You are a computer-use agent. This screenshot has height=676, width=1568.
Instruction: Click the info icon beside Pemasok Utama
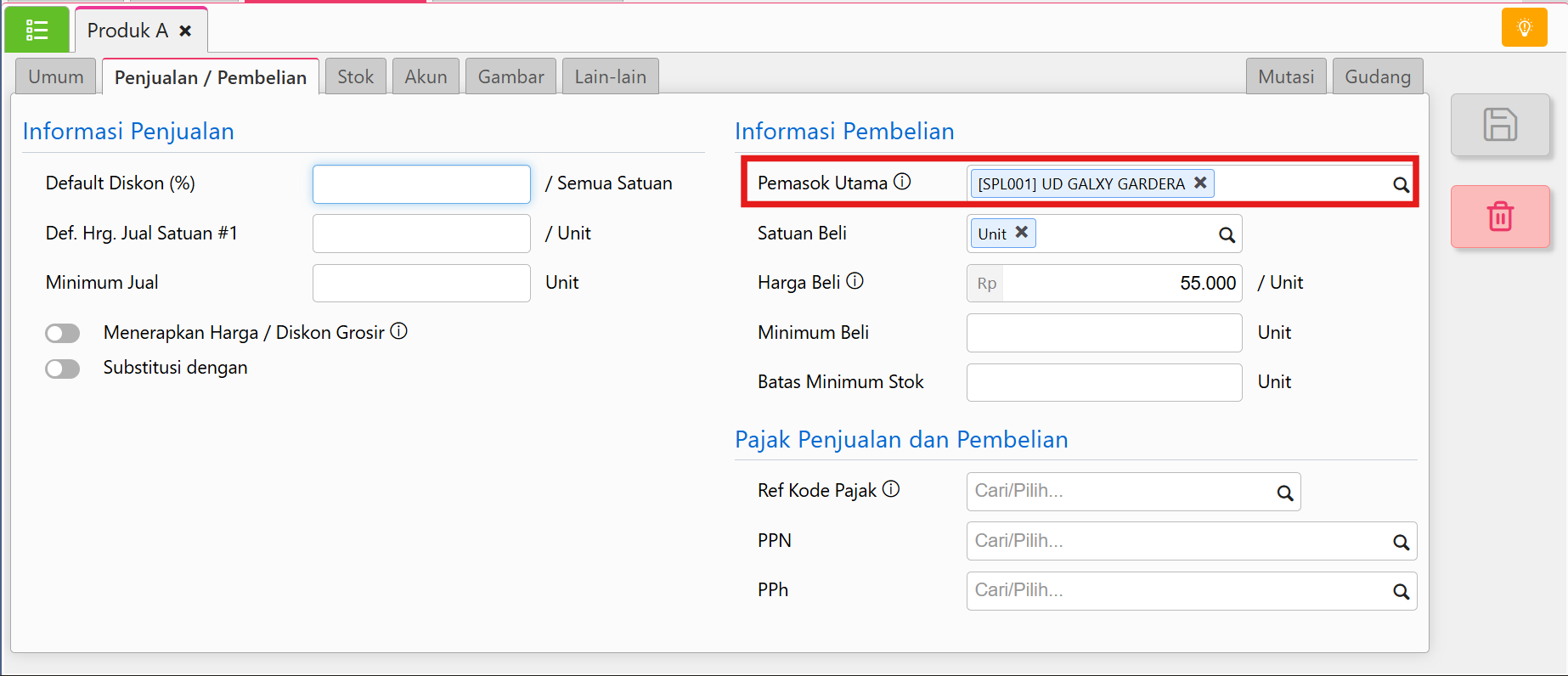(902, 181)
